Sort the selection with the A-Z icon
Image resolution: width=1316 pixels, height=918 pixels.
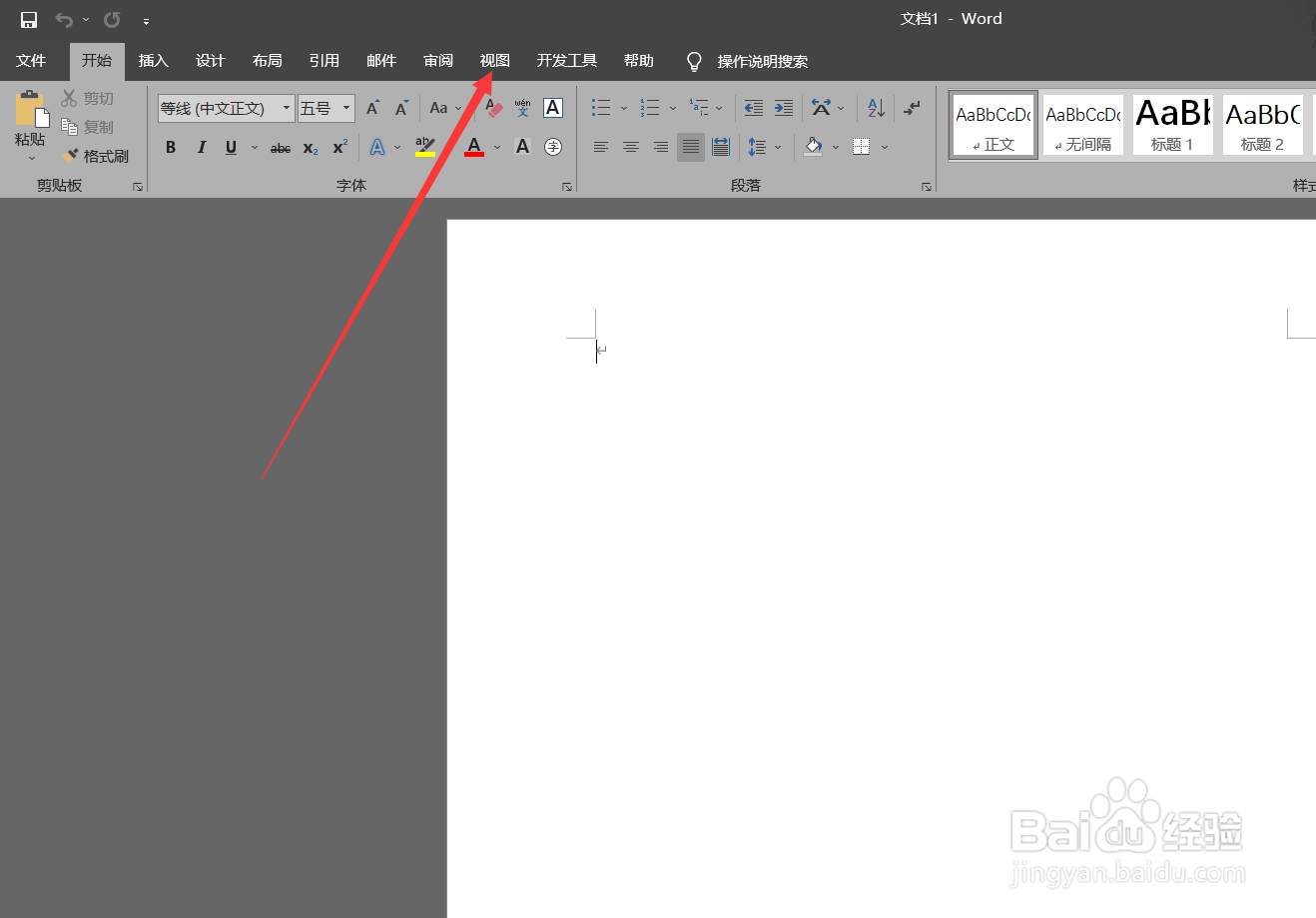point(876,108)
